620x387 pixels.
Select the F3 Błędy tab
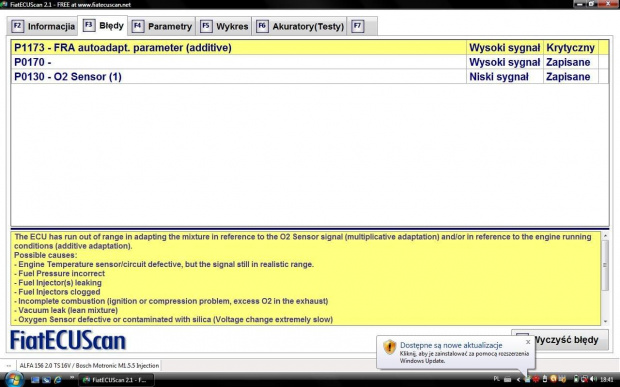coord(103,26)
